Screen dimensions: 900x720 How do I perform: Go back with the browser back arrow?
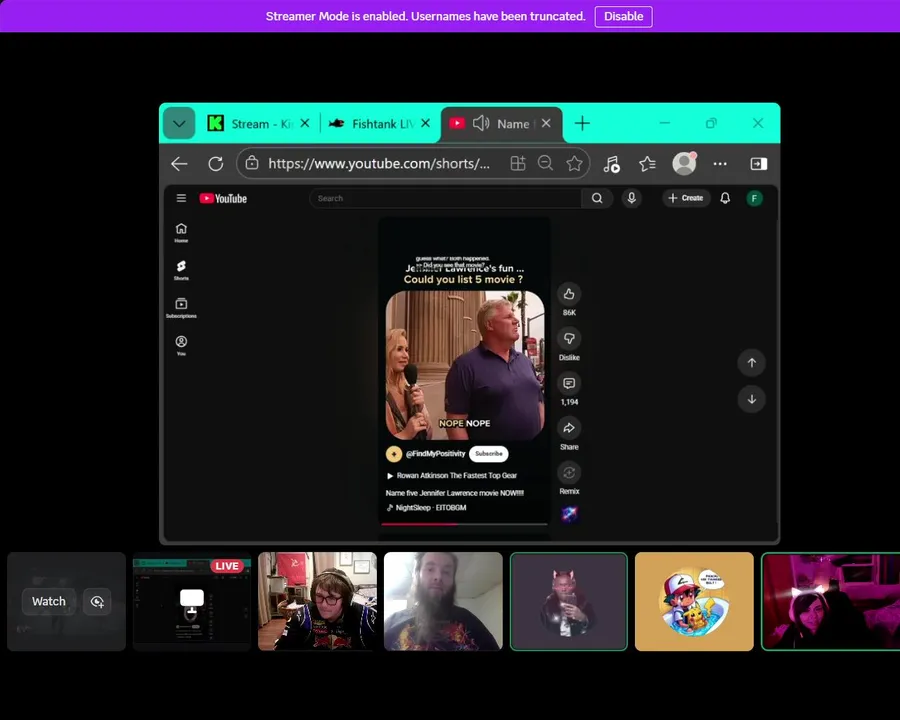(x=179, y=164)
